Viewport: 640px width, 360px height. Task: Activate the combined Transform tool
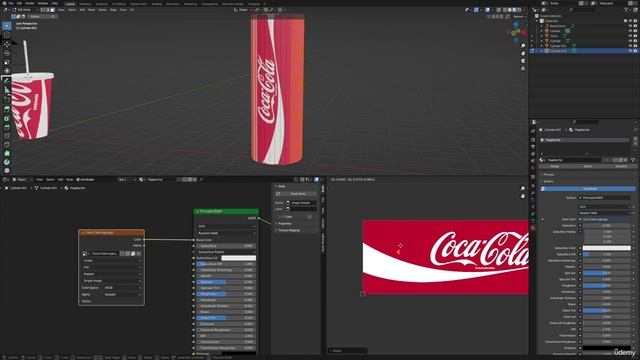pyautogui.click(x=7, y=71)
